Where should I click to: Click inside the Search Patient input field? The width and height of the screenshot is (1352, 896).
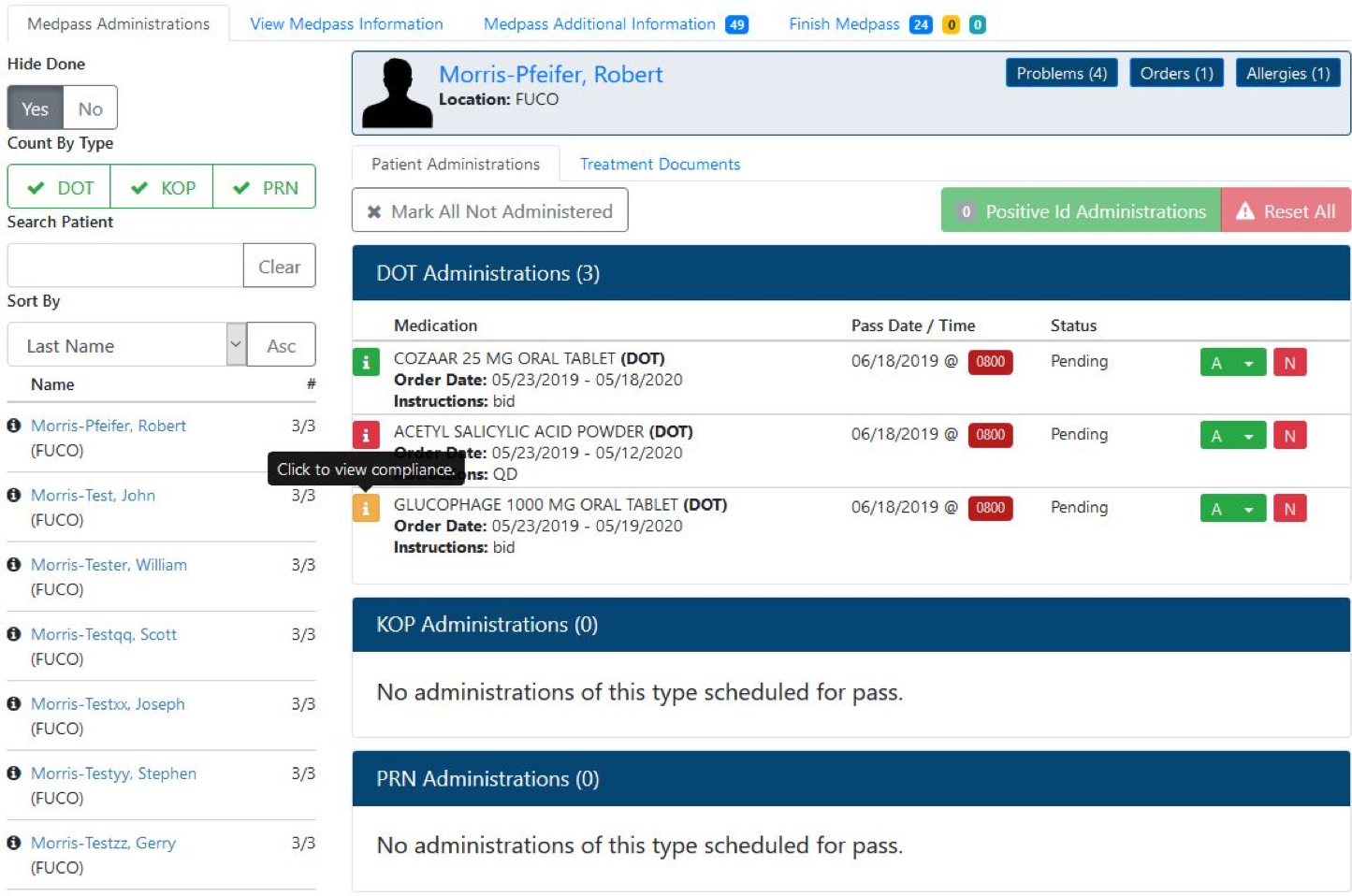click(x=122, y=265)
